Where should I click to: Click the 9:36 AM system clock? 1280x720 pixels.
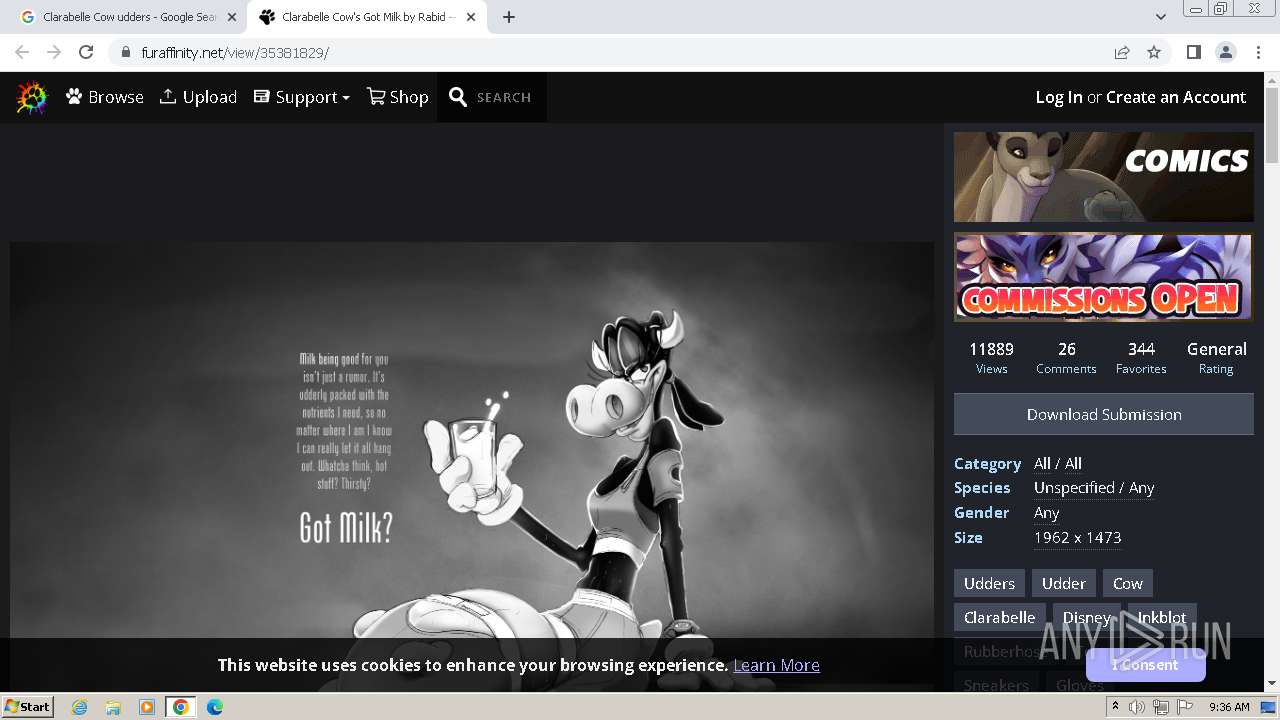[1229, 707]
